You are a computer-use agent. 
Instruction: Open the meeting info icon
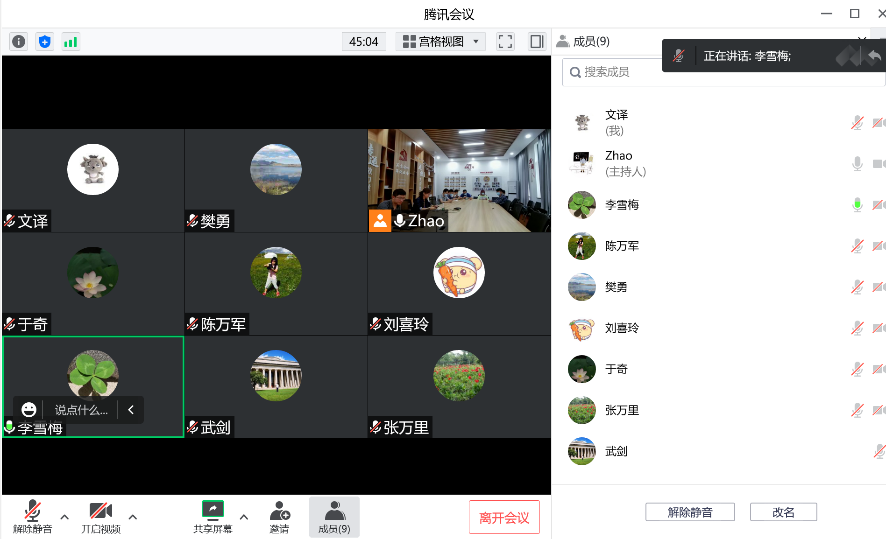(18, 41)
